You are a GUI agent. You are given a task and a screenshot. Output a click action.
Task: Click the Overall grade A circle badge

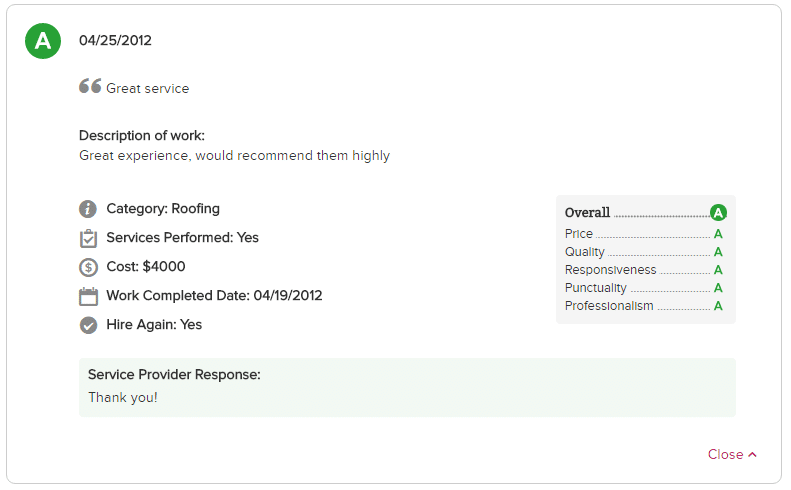(x=718, y=212)
